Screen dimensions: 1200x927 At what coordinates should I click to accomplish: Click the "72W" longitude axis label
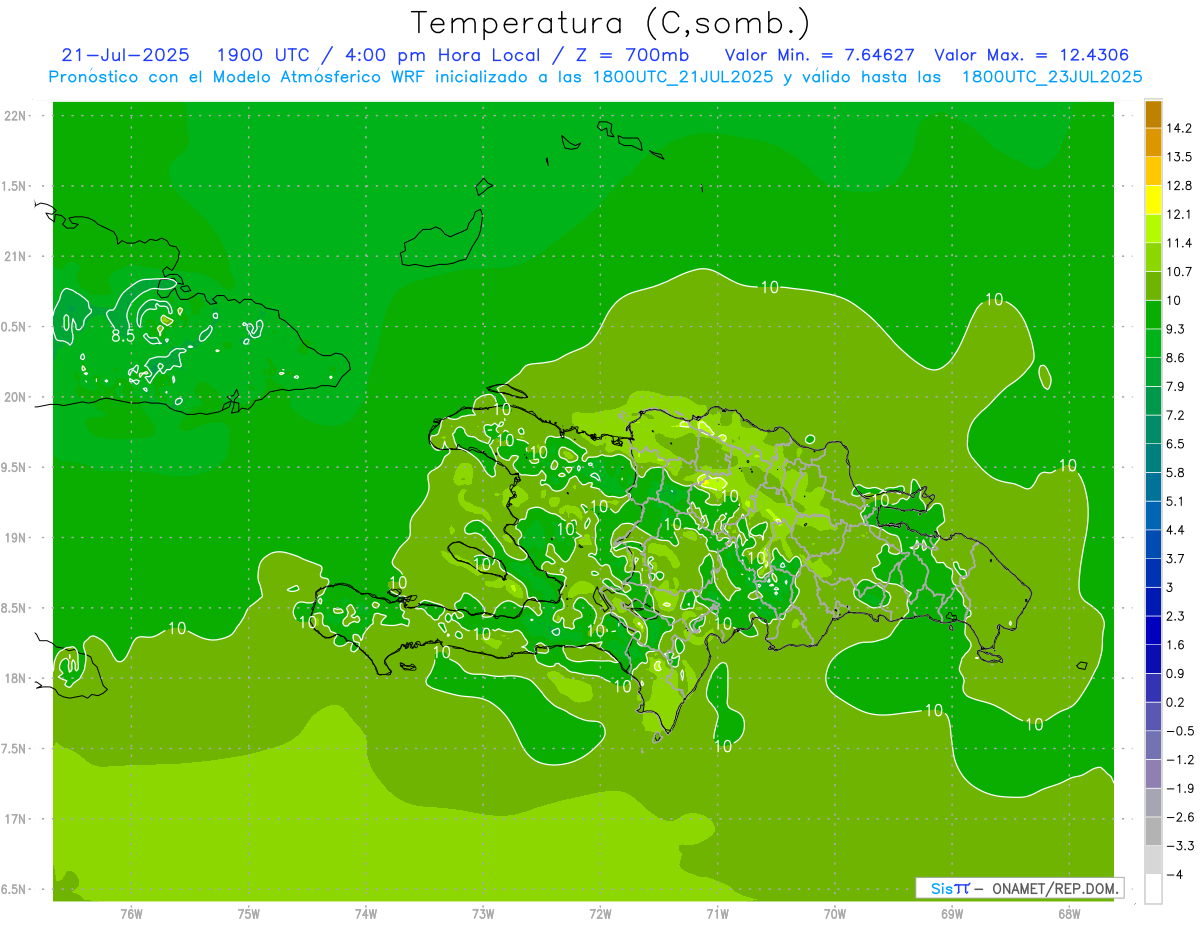[x=600, y=914]
